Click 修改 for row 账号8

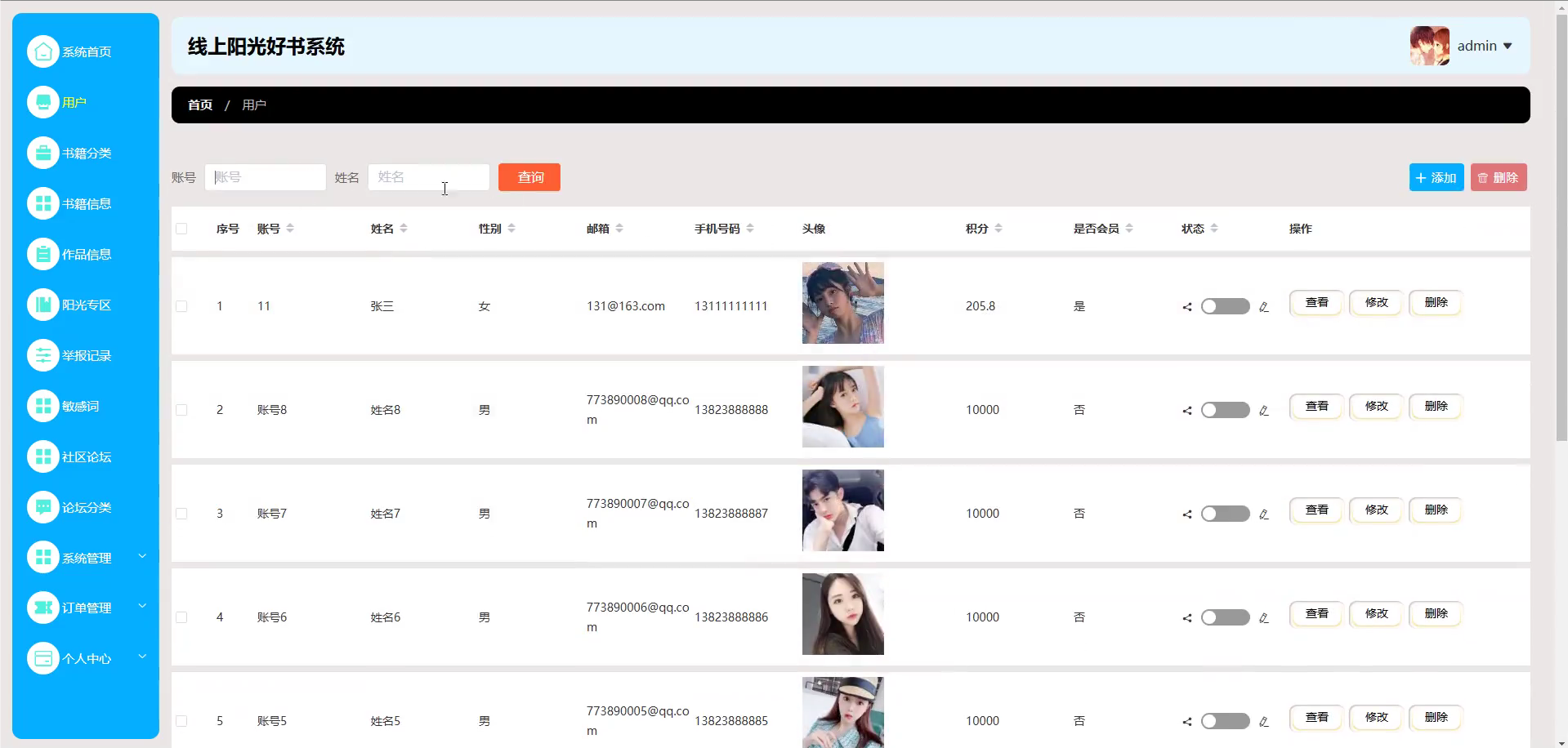tap(1376, 407)
